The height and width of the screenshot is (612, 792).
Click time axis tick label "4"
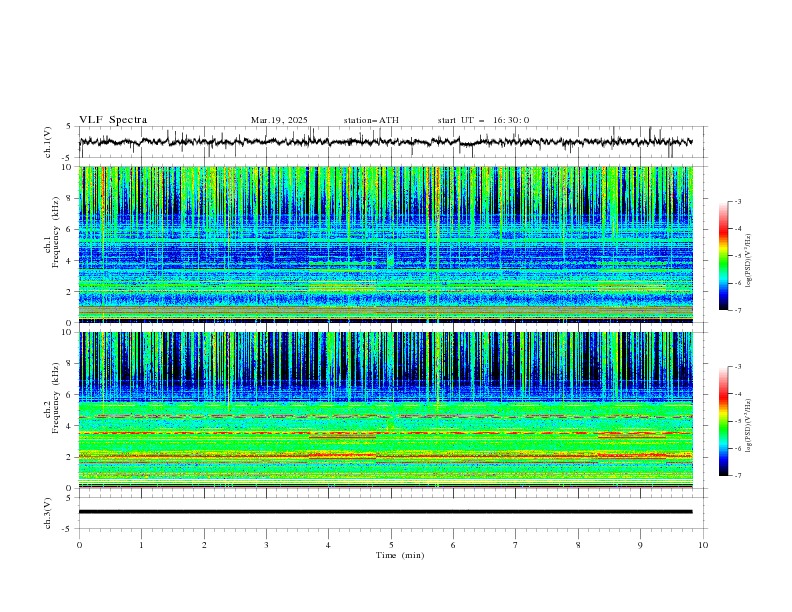(328, 545)
